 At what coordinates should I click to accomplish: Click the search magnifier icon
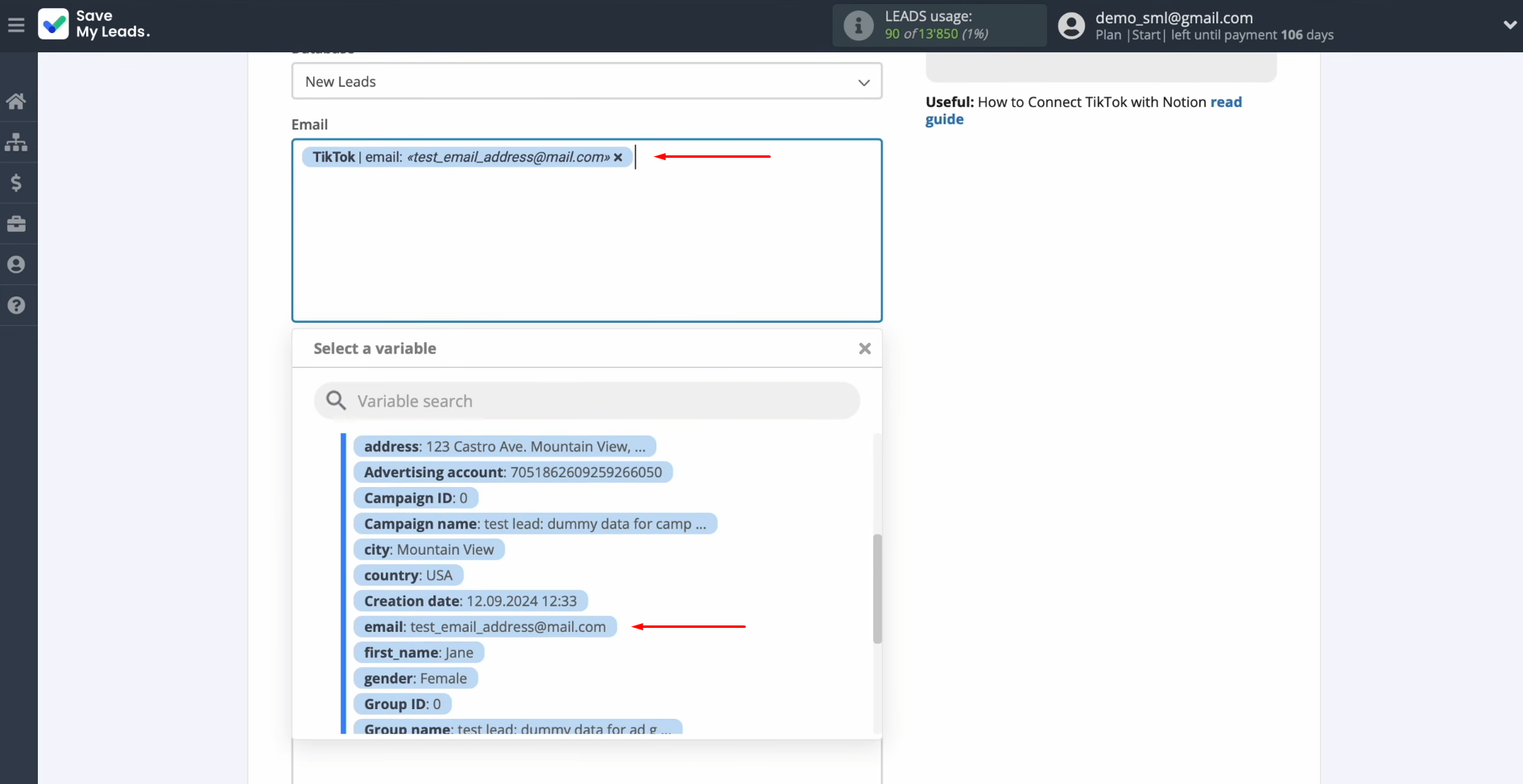336,400
